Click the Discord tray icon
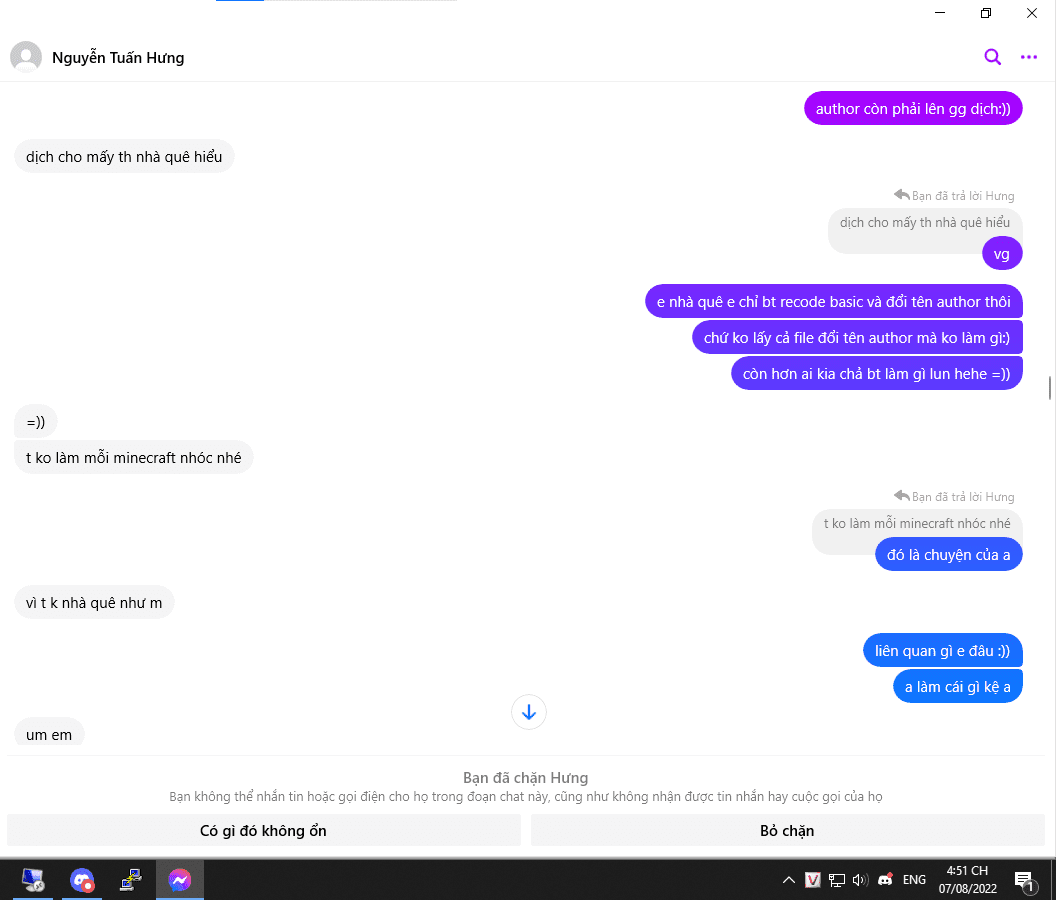The image size is (1056, 900). click(886, 880)
